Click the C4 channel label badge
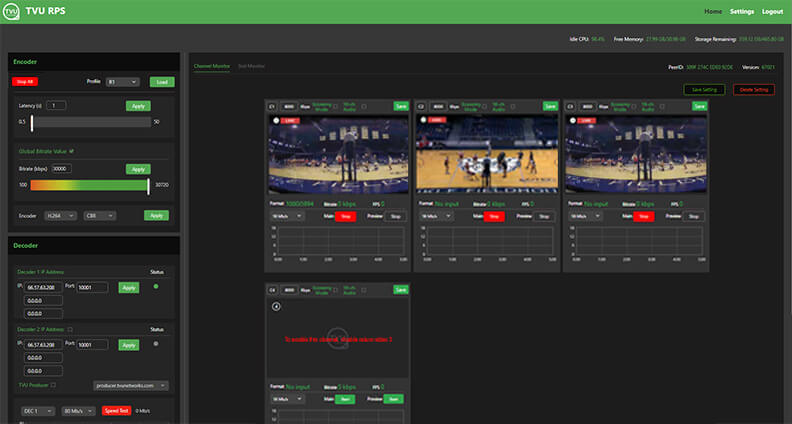Viewport: 792px width, 424px height. click(272, 290)
